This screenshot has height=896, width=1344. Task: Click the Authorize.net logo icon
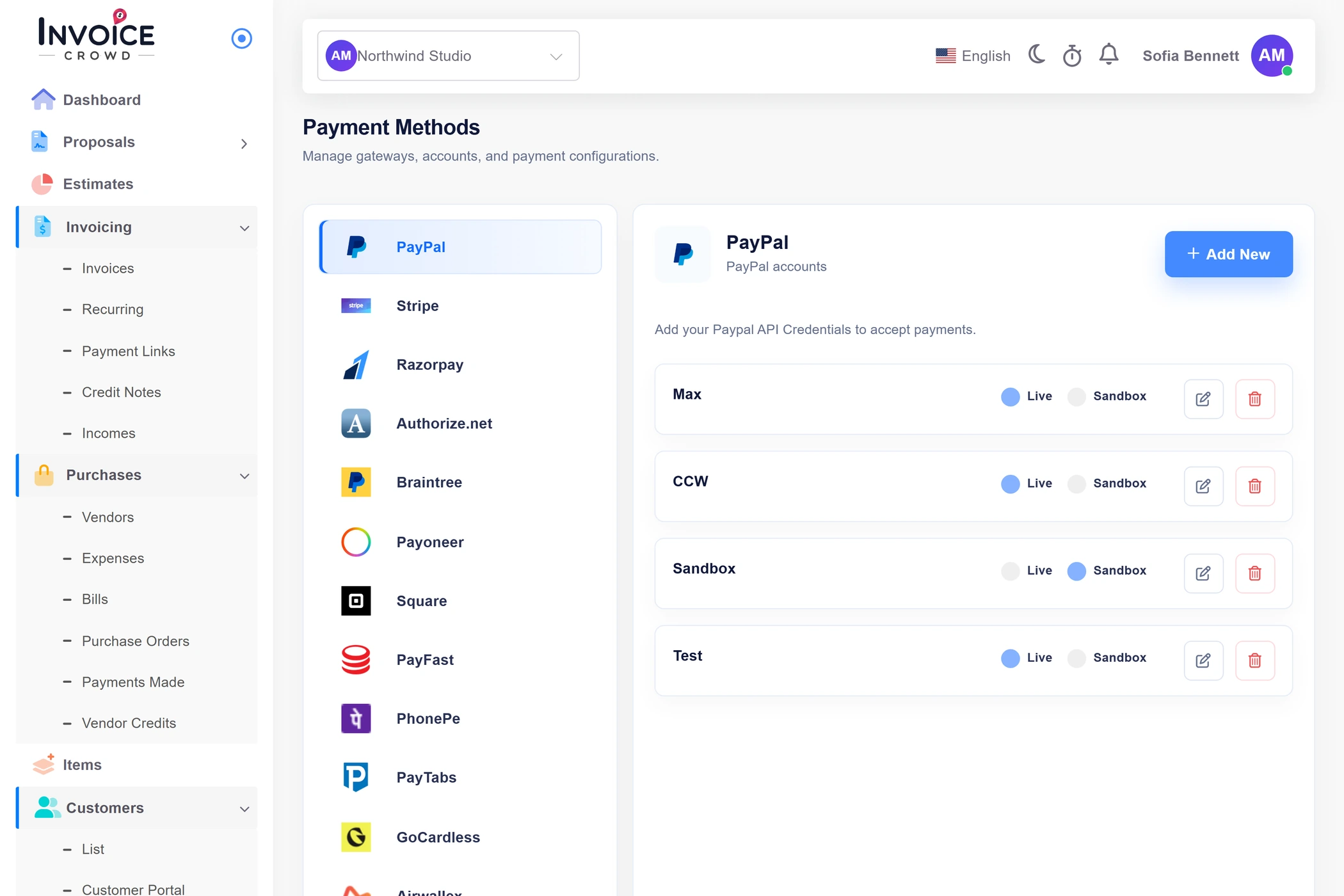coord(356,423)
